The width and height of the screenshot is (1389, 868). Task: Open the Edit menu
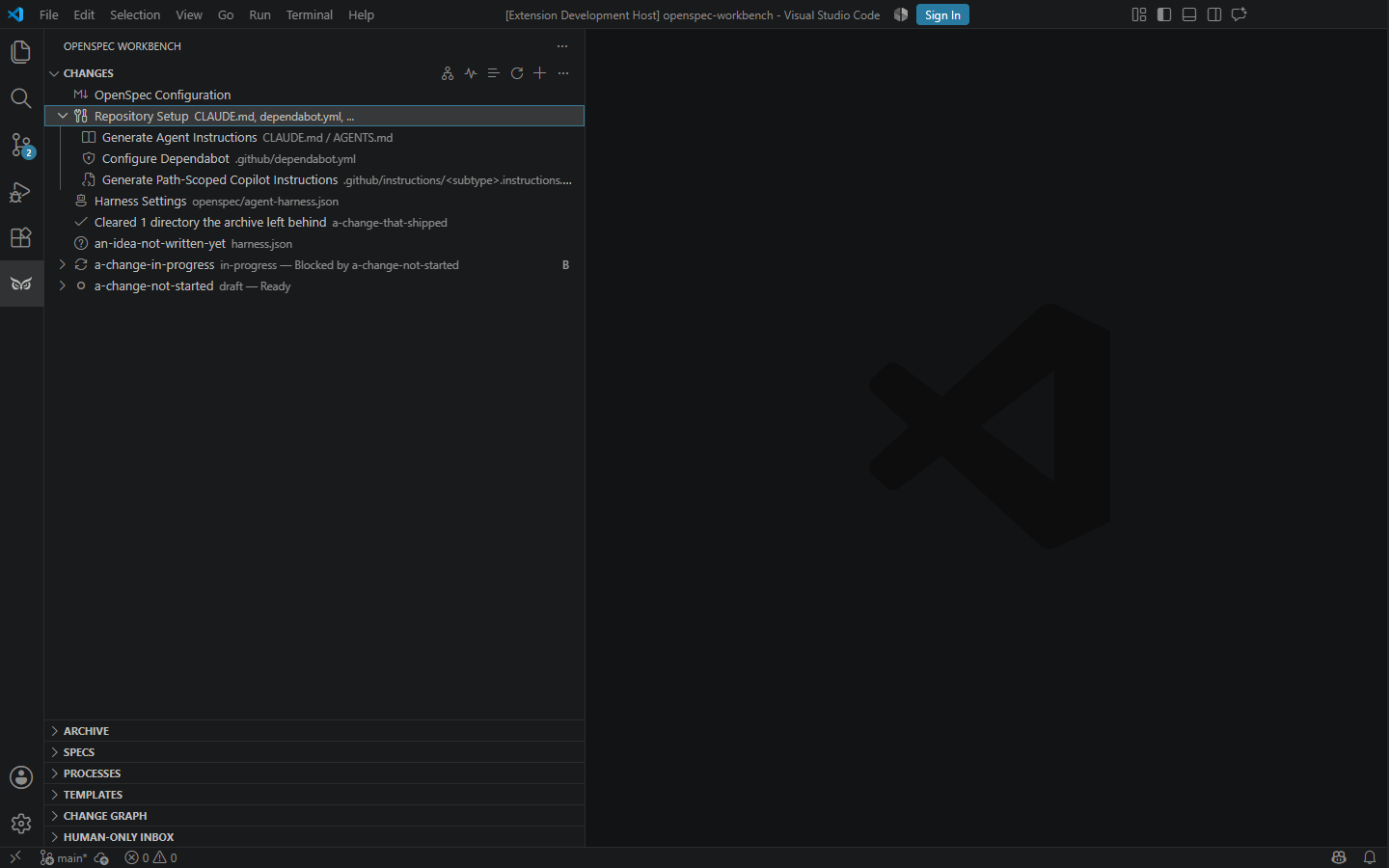click(x=84, y=14)
